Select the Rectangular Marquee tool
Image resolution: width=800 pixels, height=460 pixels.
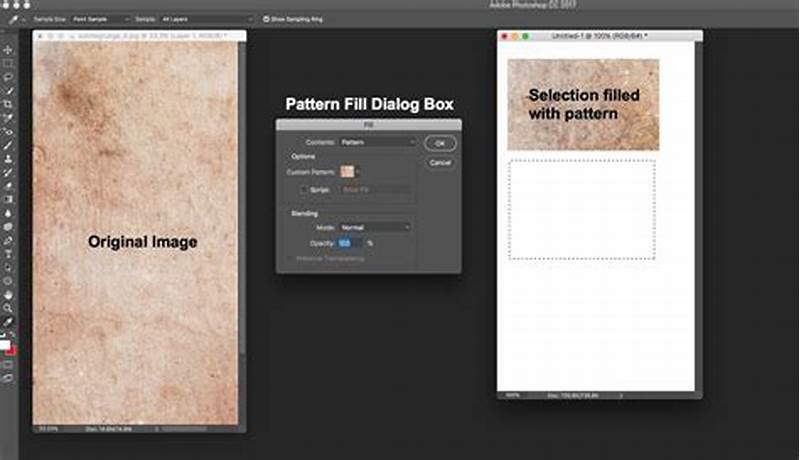8,64
